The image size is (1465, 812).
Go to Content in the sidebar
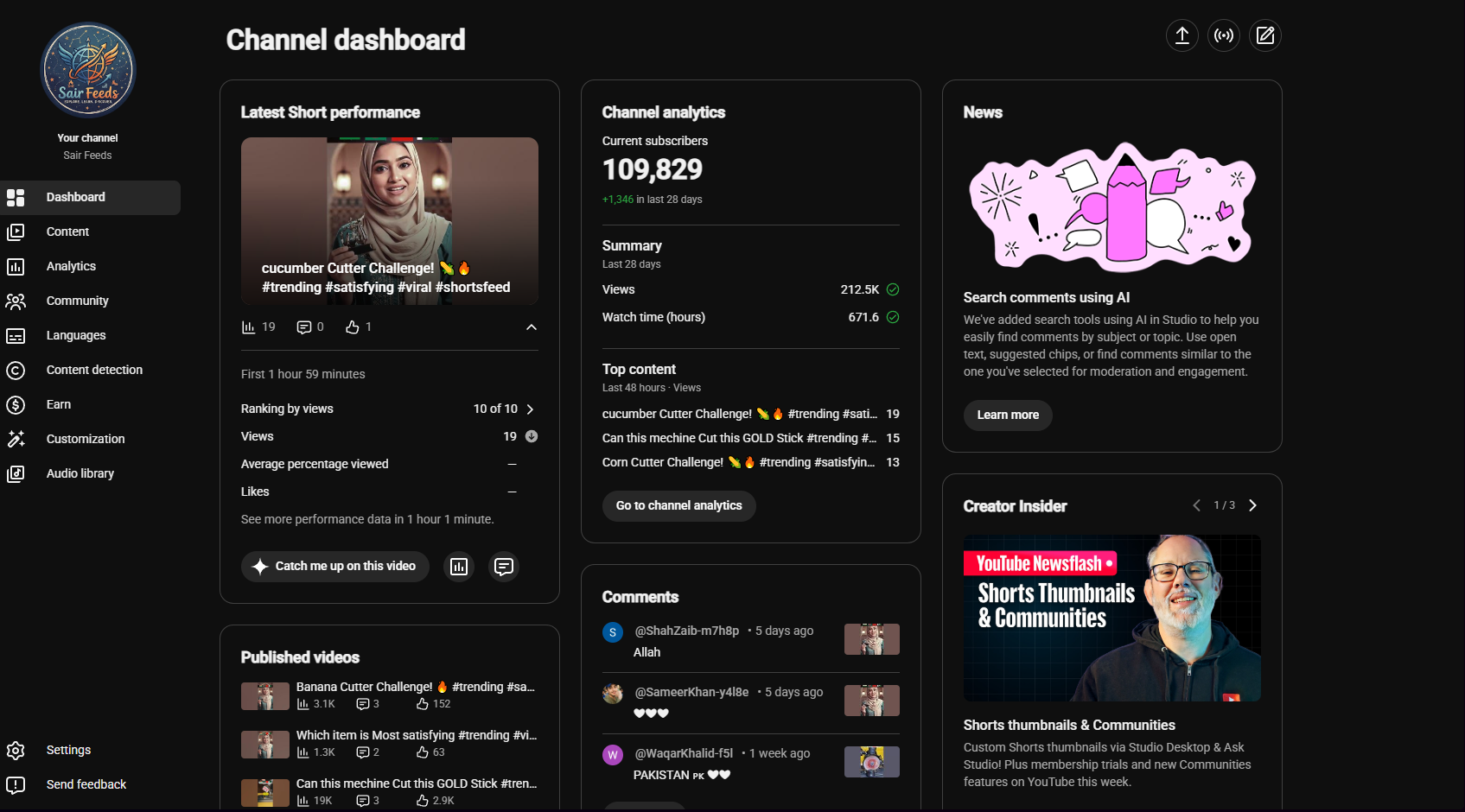[x=90, y=232]
